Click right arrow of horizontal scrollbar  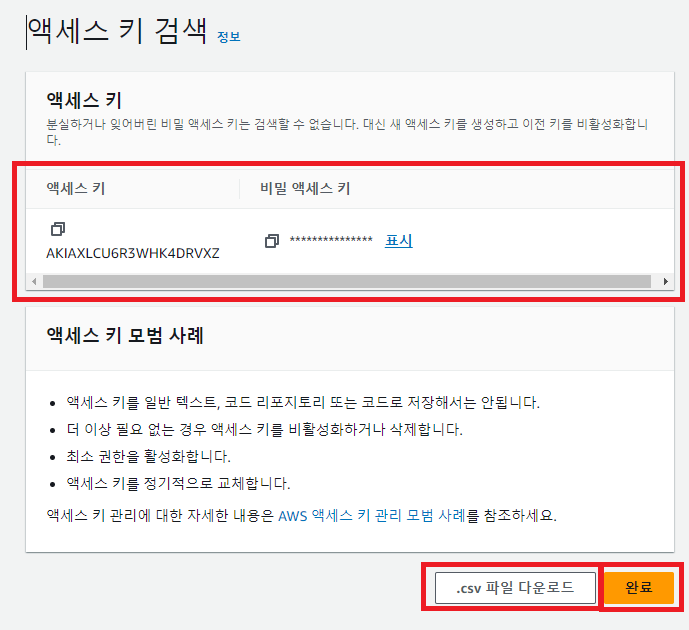666,281
